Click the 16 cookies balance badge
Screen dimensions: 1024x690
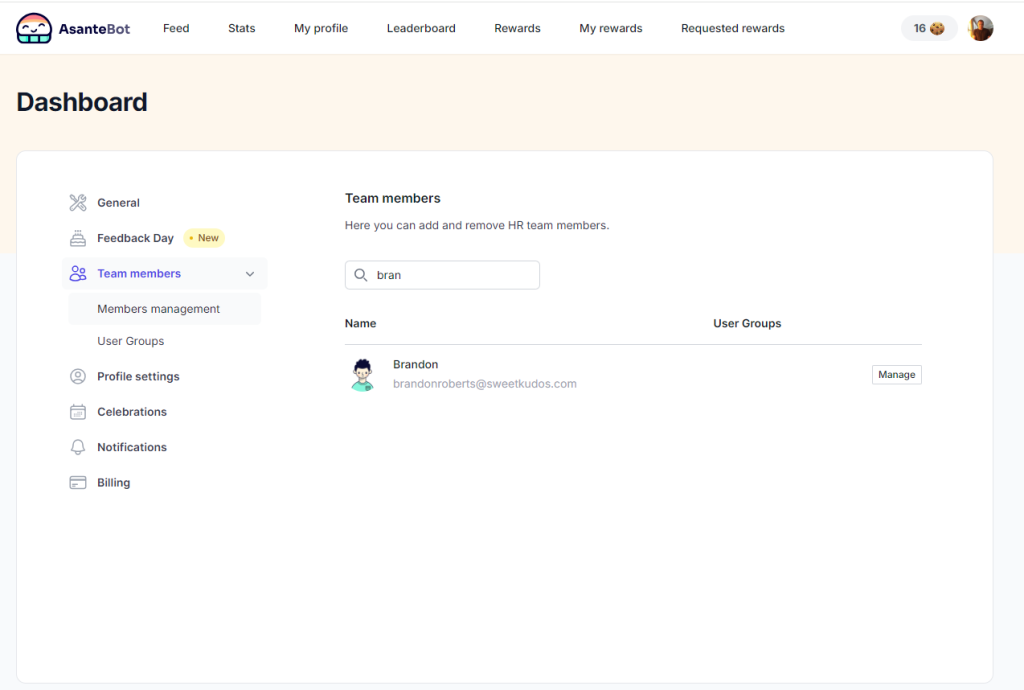929,28
